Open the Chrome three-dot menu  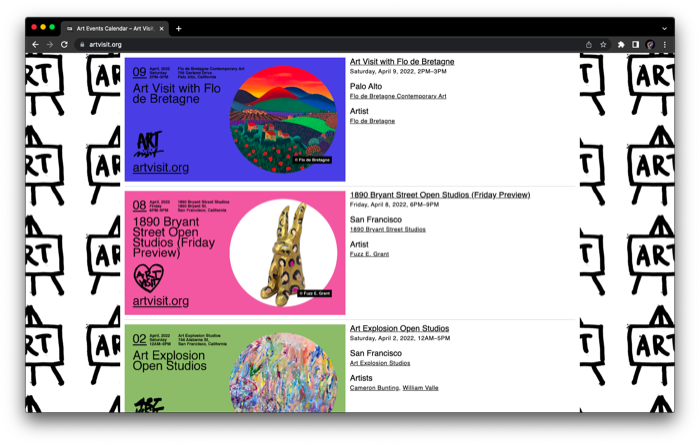pyautogui.click(x=665, y=45)
